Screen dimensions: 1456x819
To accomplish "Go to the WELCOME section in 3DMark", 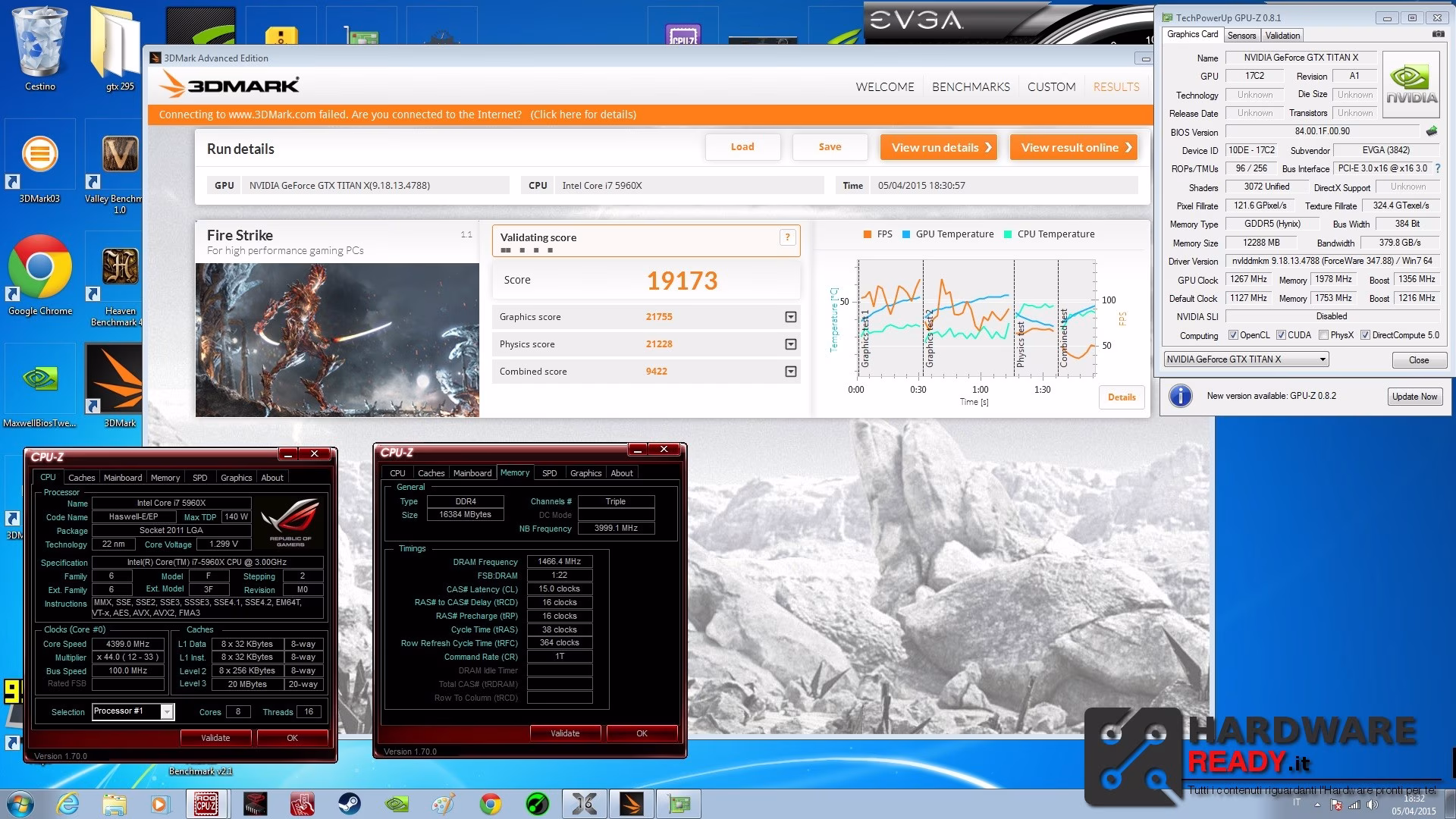I will (885, 87).
